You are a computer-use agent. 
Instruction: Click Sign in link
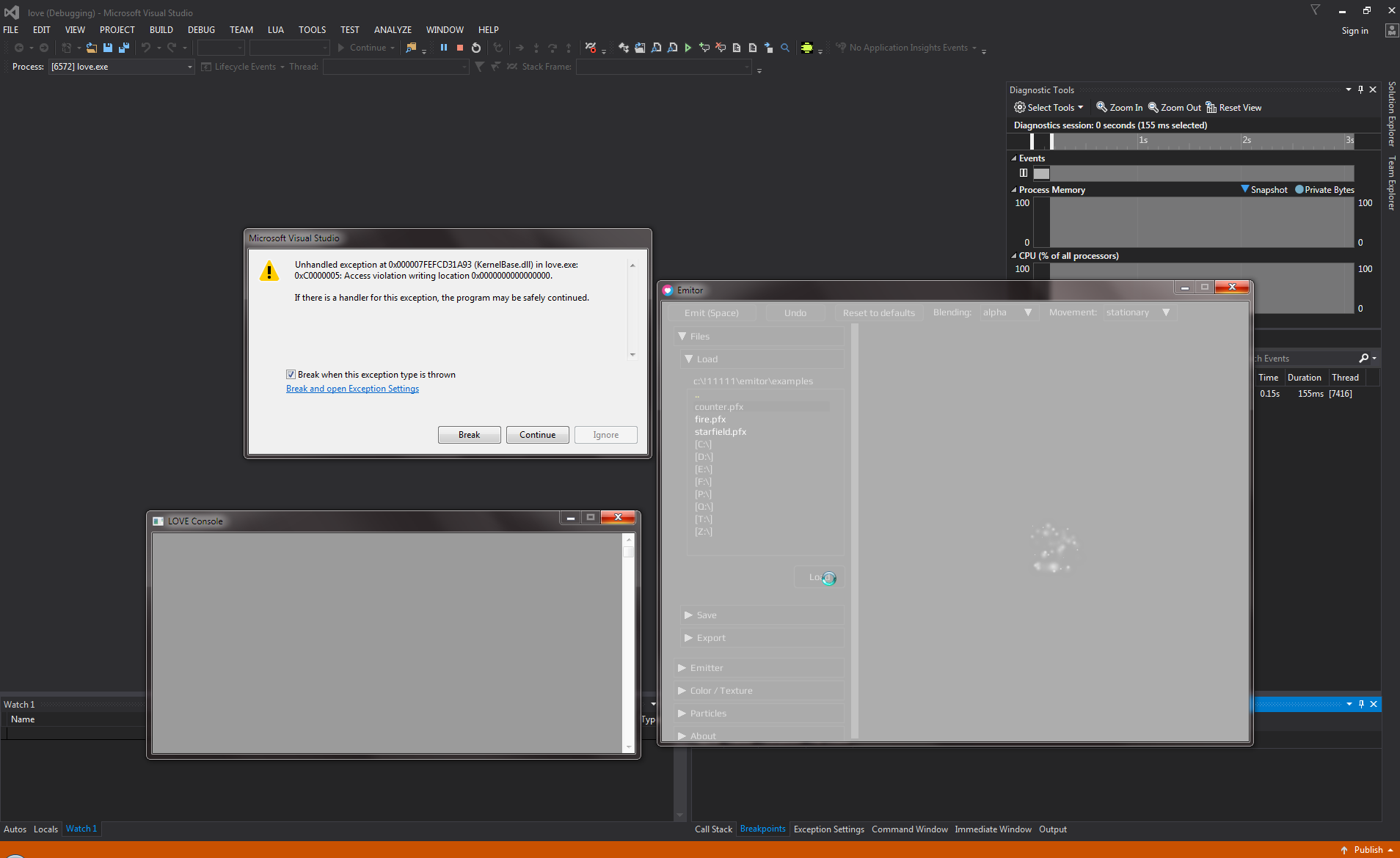tap(1355, 31)
